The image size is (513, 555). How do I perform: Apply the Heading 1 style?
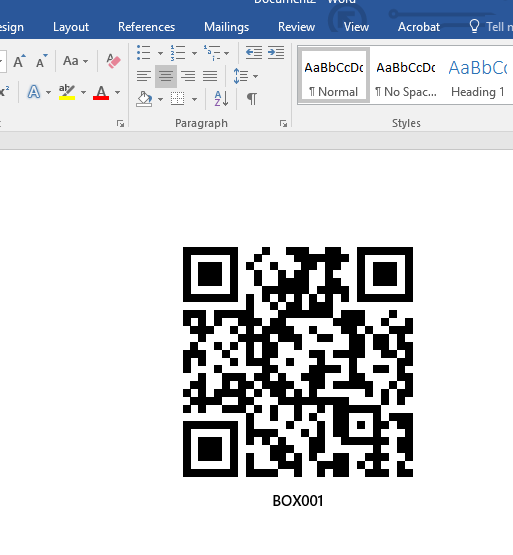(478, 75)
